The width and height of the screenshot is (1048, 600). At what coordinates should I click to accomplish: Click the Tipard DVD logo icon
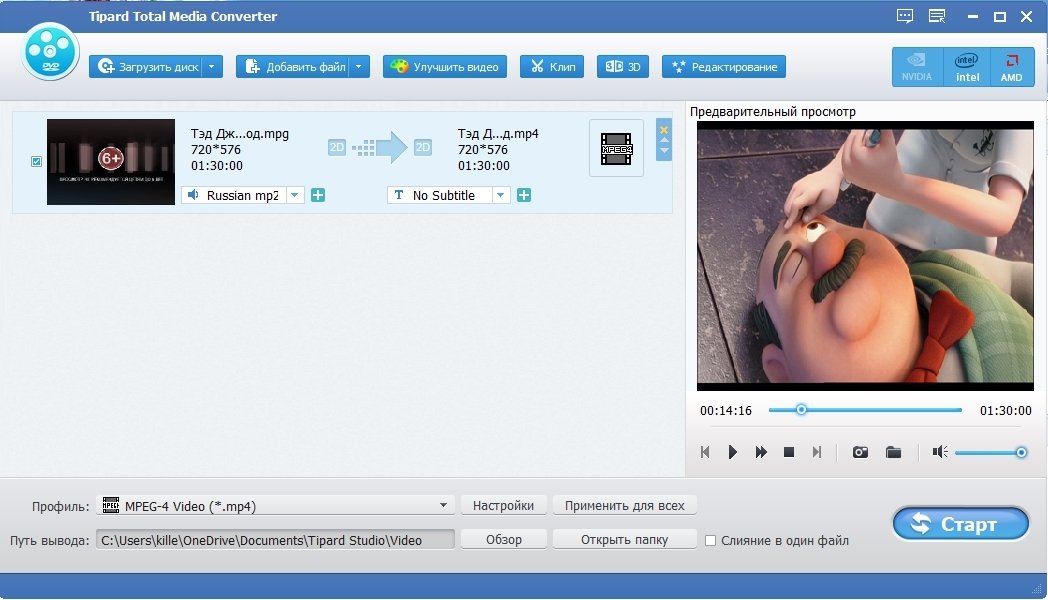click(50, 51)
